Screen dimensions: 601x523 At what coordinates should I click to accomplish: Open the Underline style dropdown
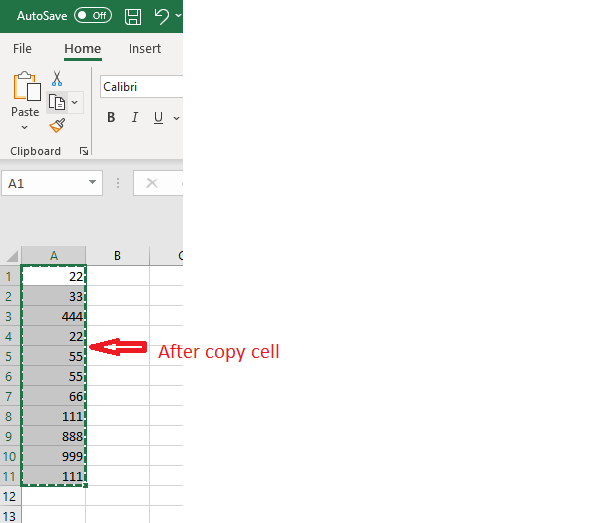point(176,118)
